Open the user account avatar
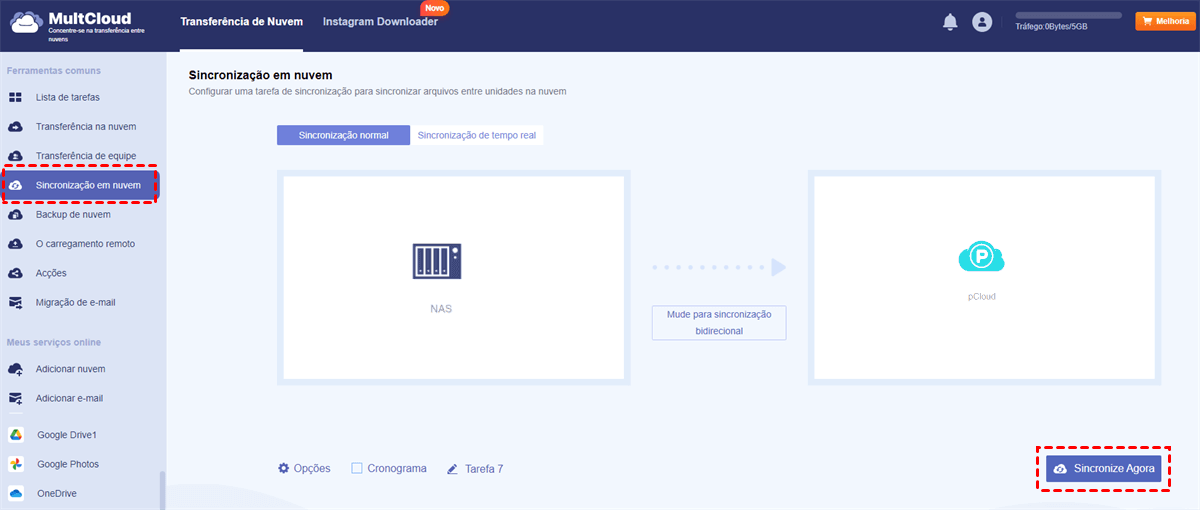Image resolution: width=1200 pixels, height=510 pixels. click(982, 22)
